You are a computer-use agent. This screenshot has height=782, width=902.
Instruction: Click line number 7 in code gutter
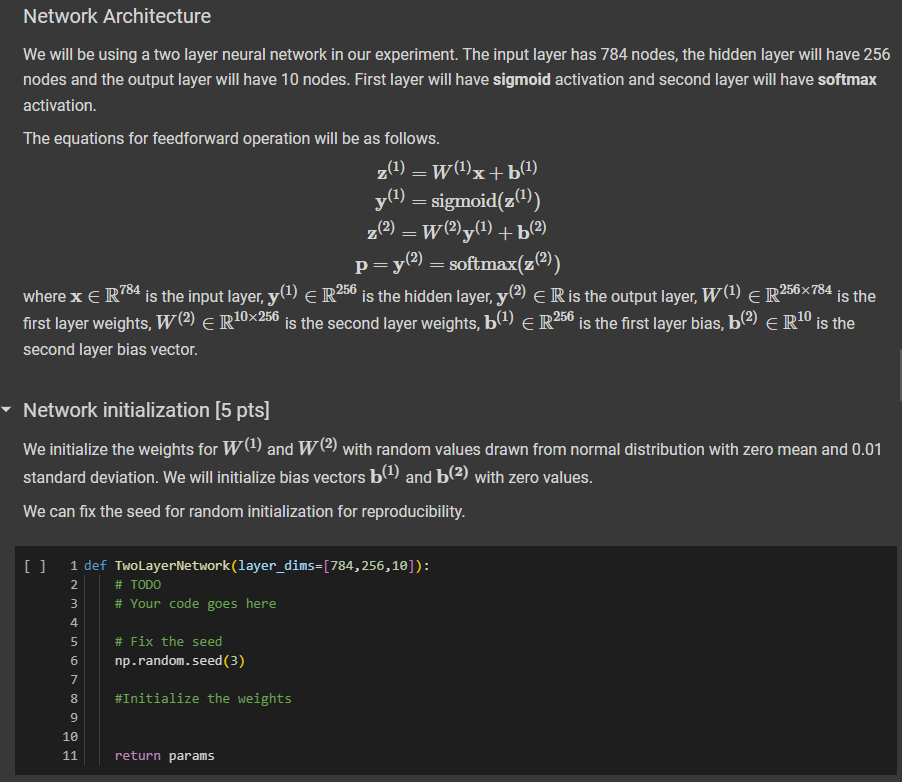coord(74,680)
